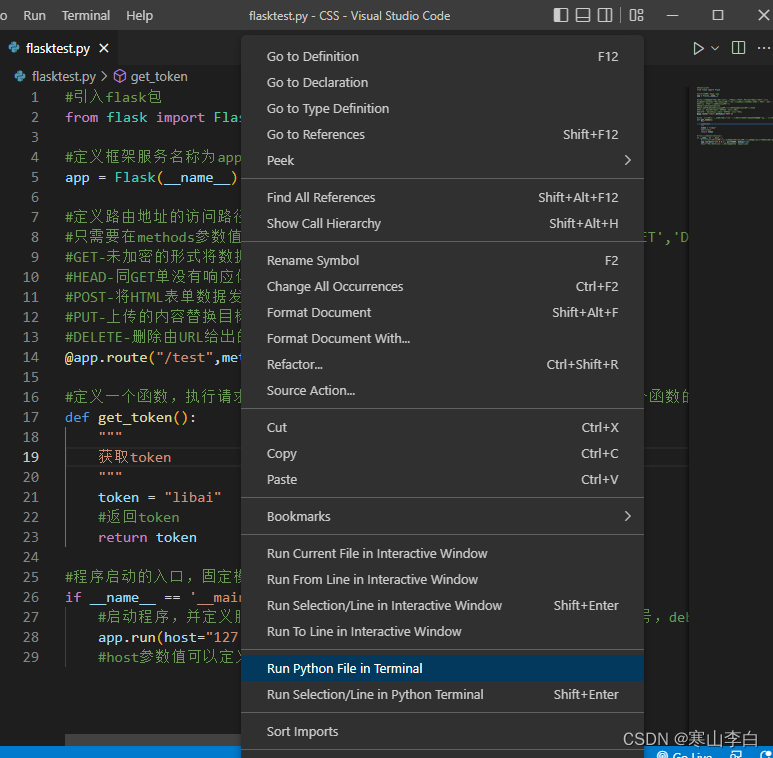Run Python File in Terminal

click(x=442, y=669)
